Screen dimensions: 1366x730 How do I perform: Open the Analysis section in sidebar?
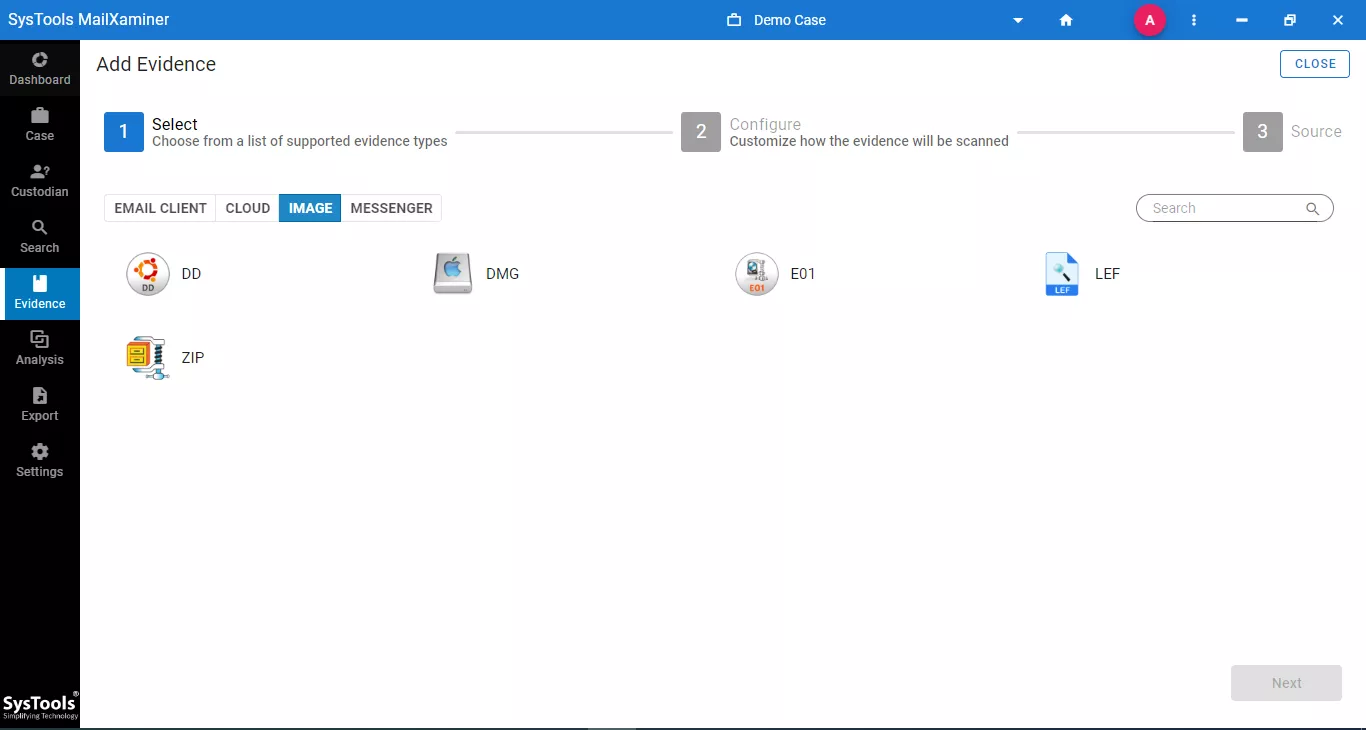(x=40, y=348)
